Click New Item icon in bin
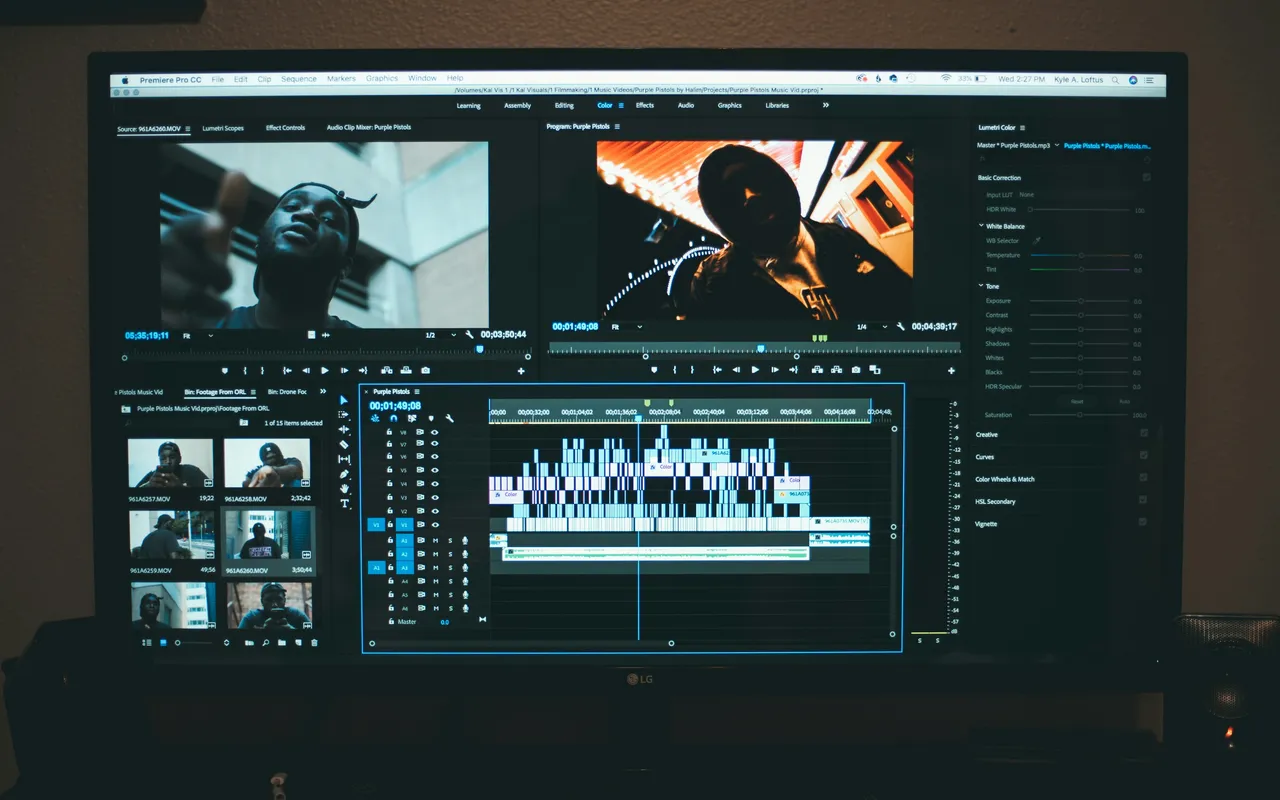1280x800 pixels. coord(298,642)
